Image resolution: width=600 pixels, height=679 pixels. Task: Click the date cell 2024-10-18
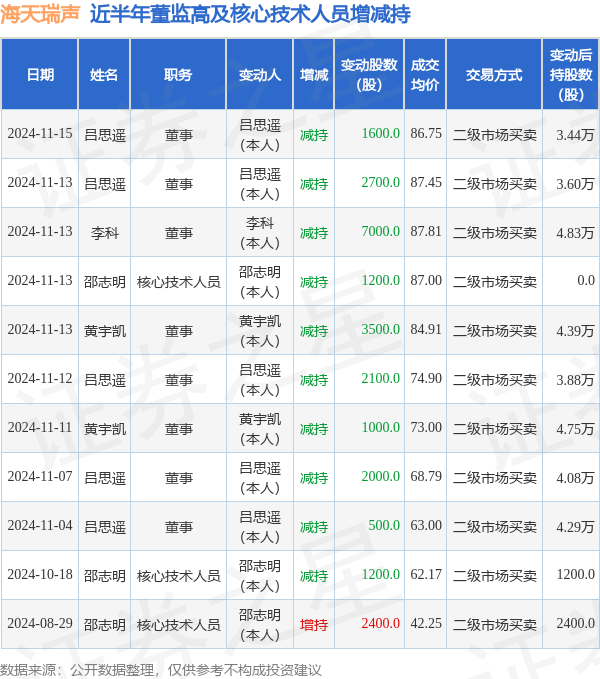40,574
